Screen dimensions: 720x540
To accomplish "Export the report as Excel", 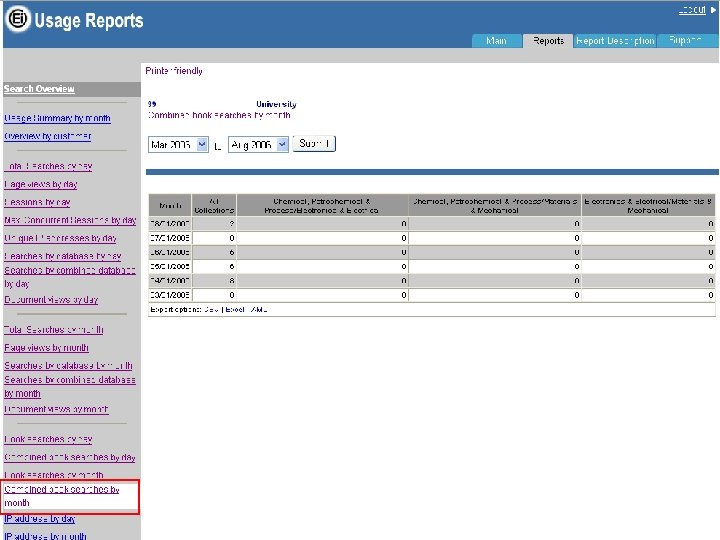I will coord(235,309).
